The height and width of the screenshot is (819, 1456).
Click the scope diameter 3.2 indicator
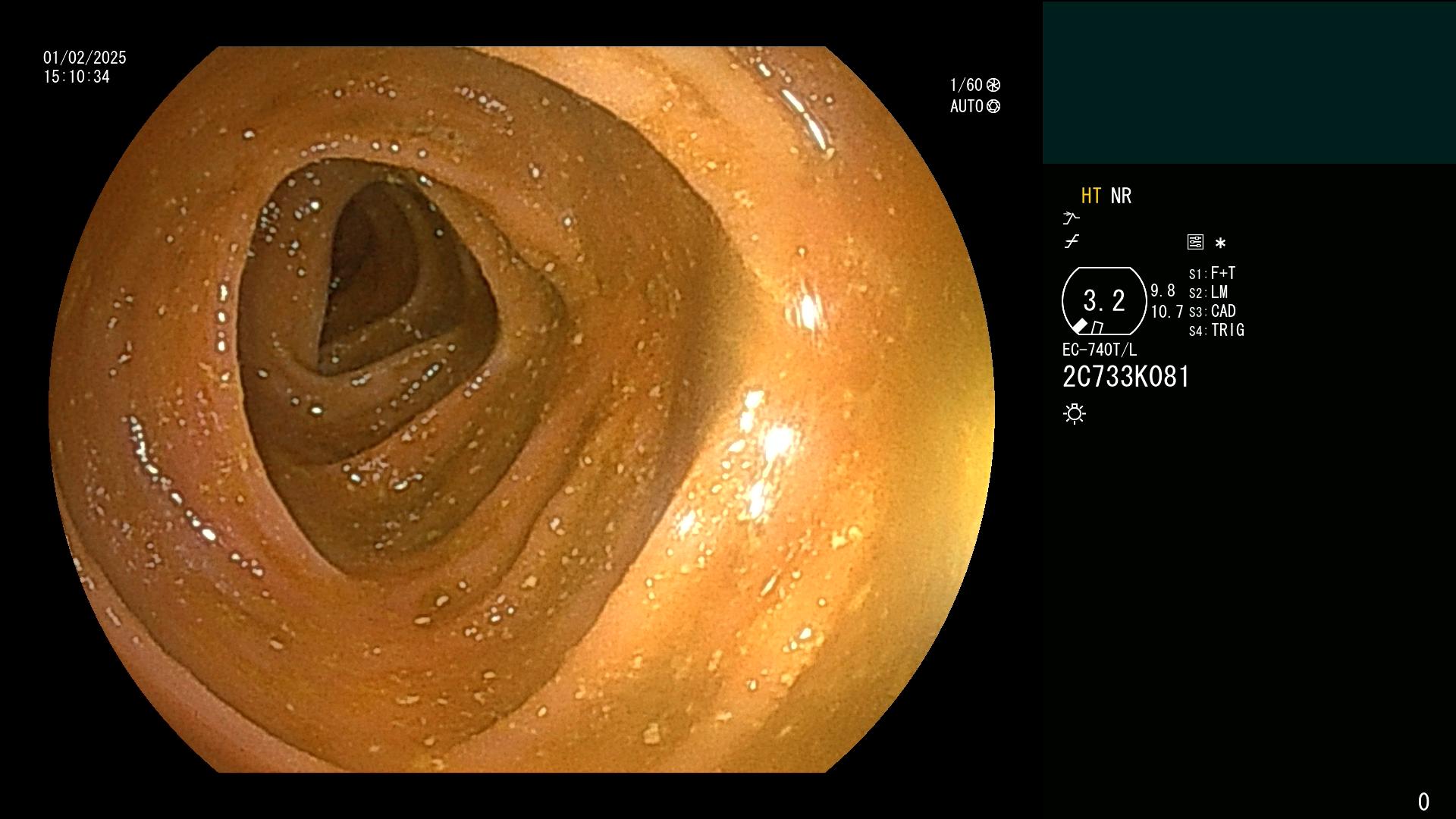[1104, 301]
